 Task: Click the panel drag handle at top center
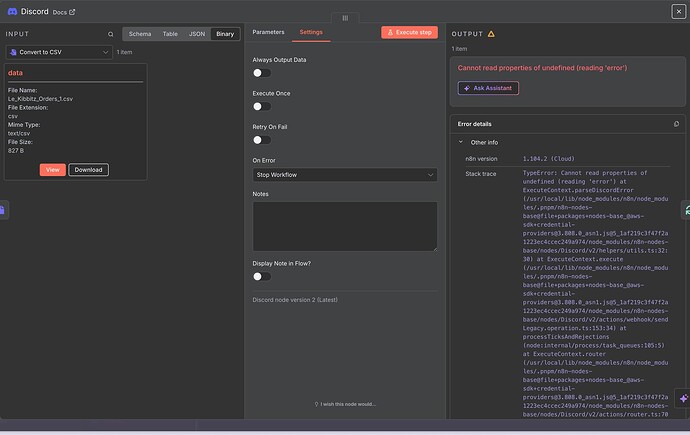coord(344,18)
